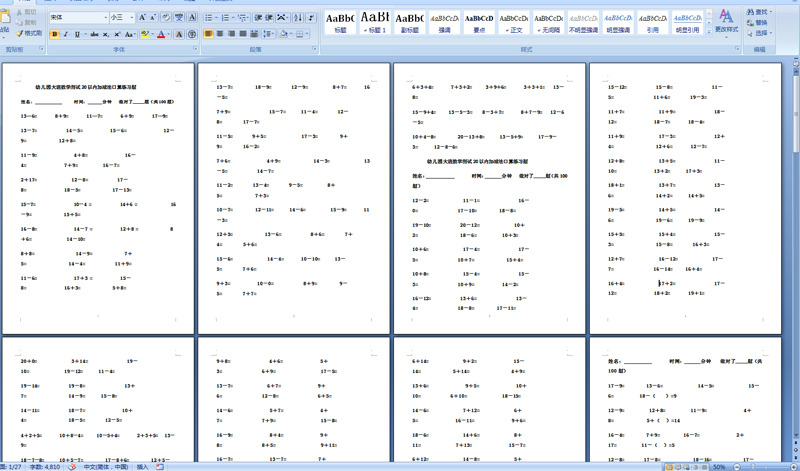This screenshot has width=800, height=471.
Task: Open the line spacing dropdown
Action: pyautogui.click(x=268, y=34)
